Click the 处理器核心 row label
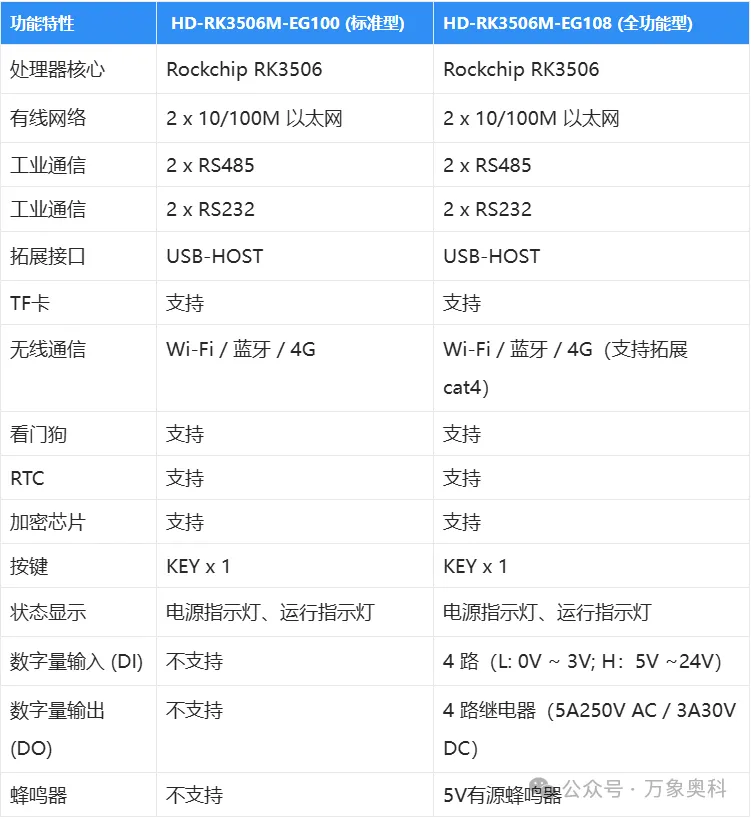The height and width of the screenshot is (819, 751). 57,69
